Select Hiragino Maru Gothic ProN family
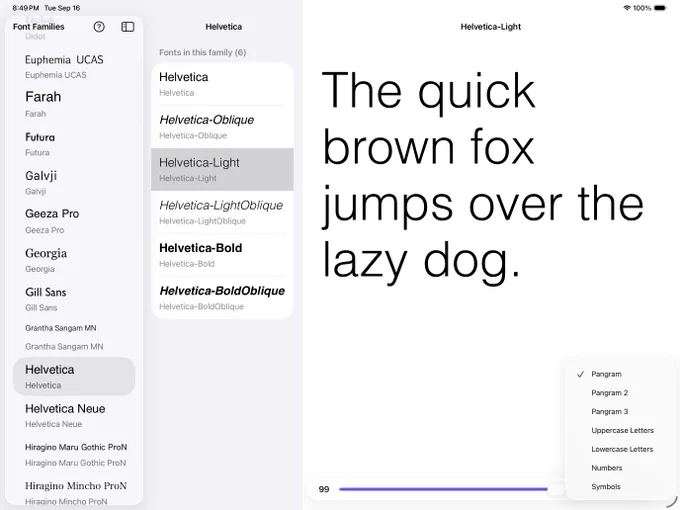Image resolution: width=680 pixels, height=510 pixels. point(74,454)
